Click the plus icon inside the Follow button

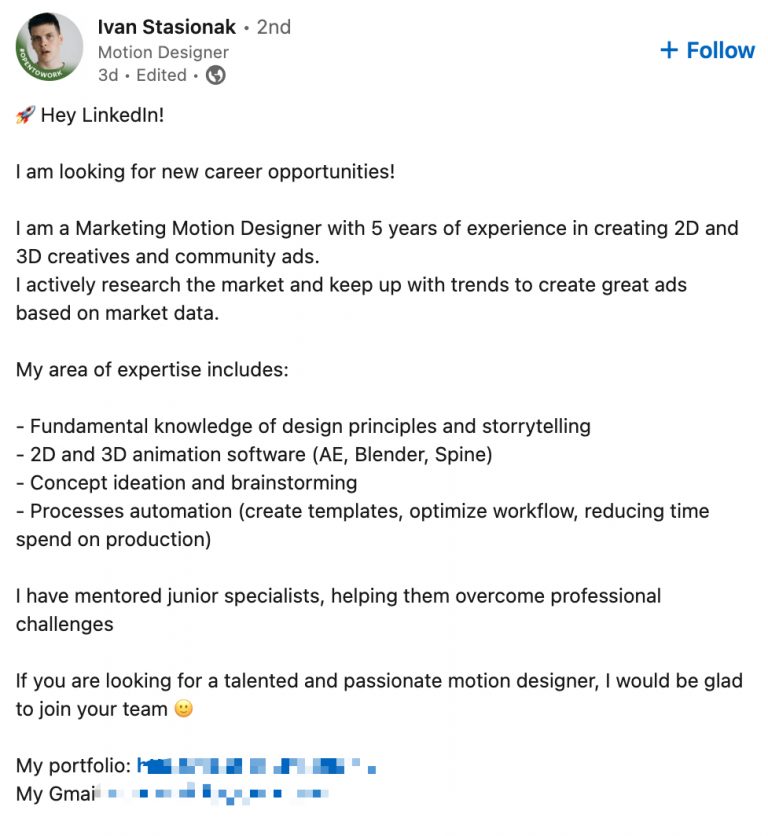(669, 50)
